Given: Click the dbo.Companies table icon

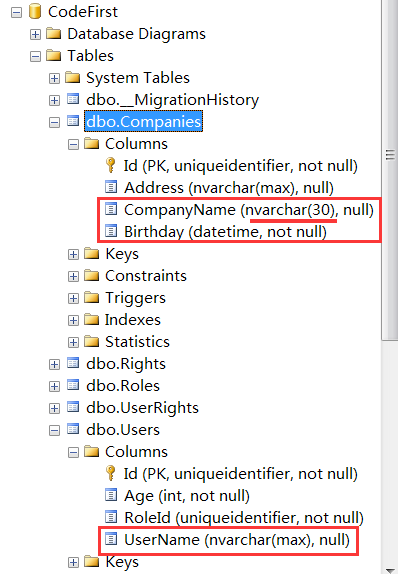Looking at the screenshot, I should [x=73, y=121].
